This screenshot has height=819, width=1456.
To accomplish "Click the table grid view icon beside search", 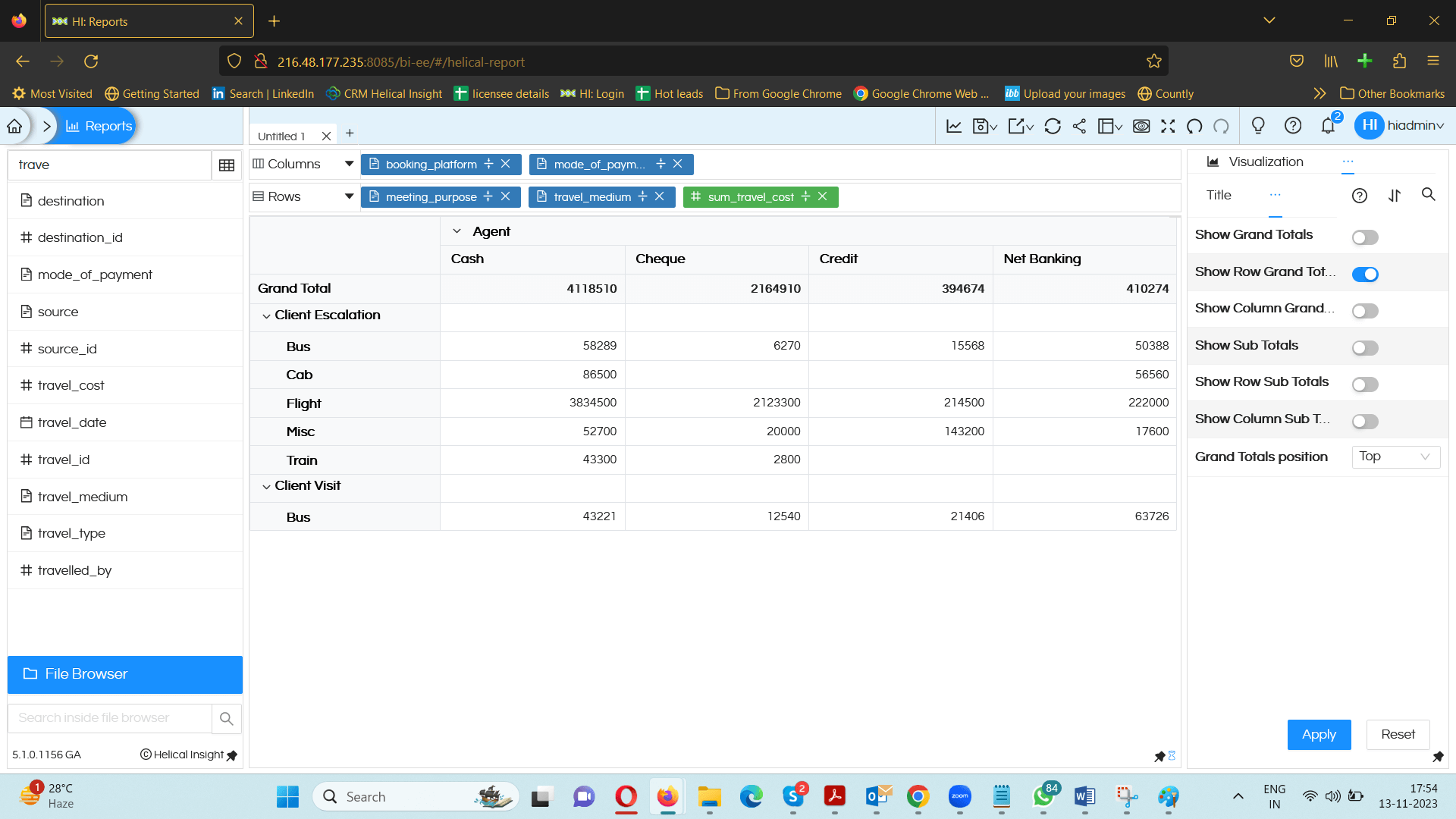I will (226, 165).
